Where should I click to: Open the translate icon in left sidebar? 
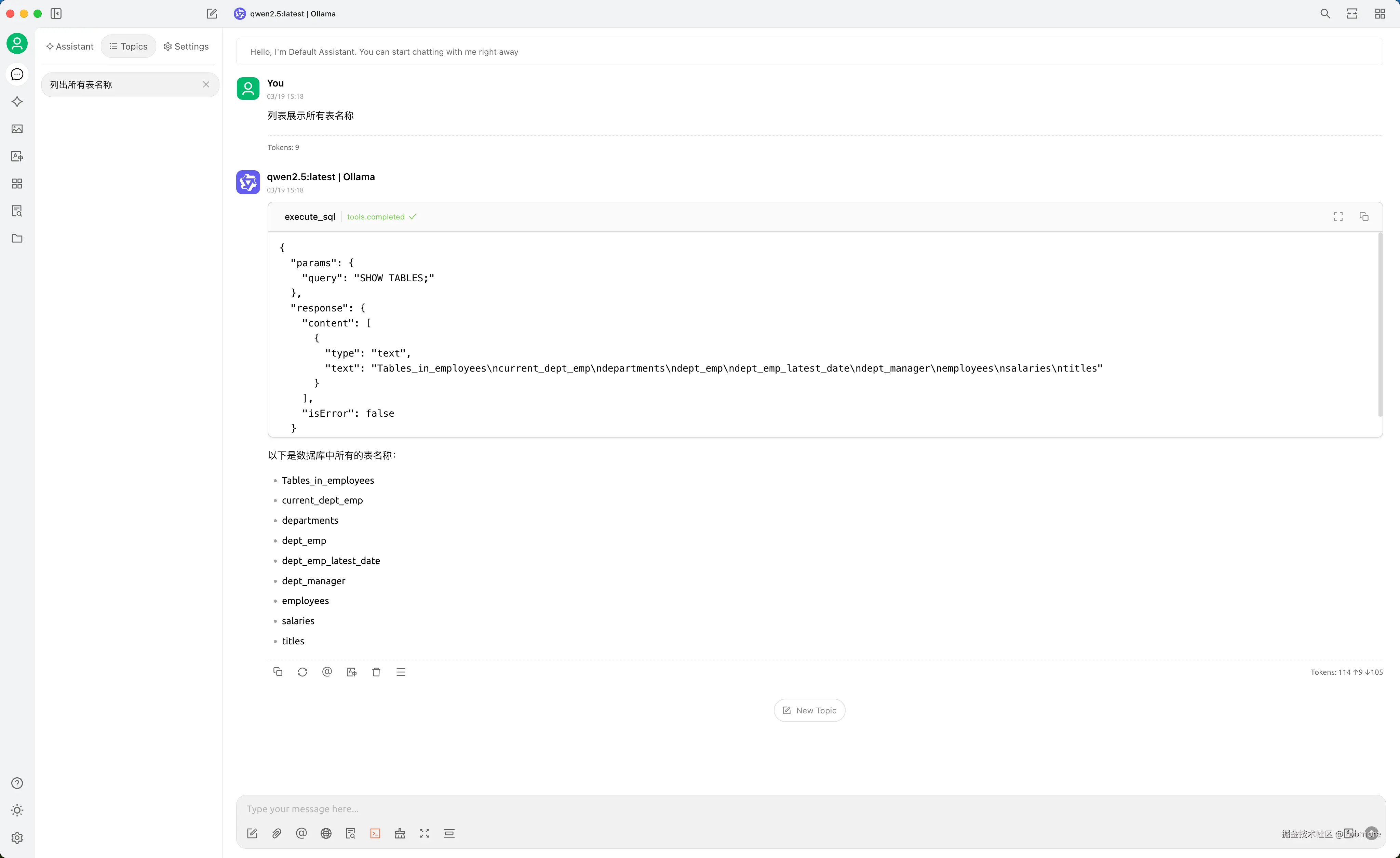tap(17, 156)
